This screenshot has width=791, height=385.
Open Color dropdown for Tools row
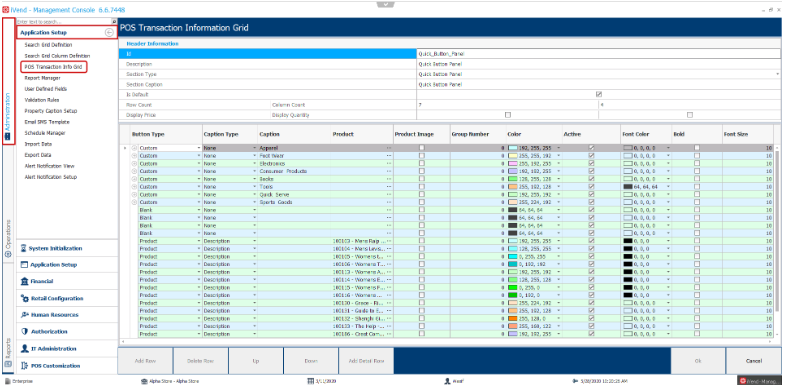(559, 187)
